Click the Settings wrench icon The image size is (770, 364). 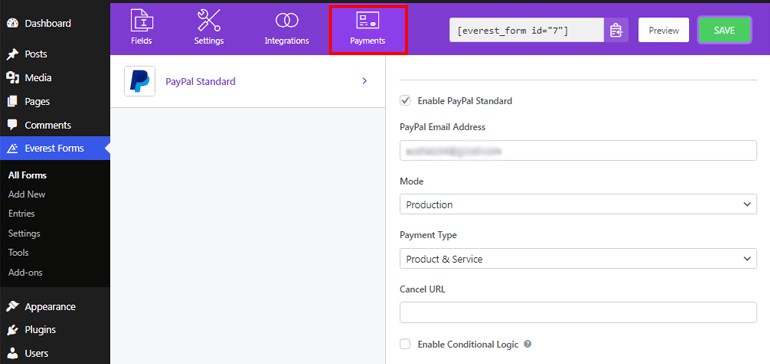tap(209, 20)
